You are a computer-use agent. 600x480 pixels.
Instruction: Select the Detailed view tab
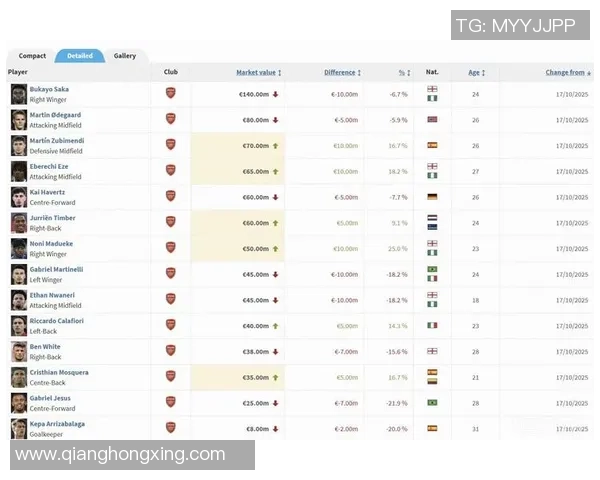tap(80, 56)
